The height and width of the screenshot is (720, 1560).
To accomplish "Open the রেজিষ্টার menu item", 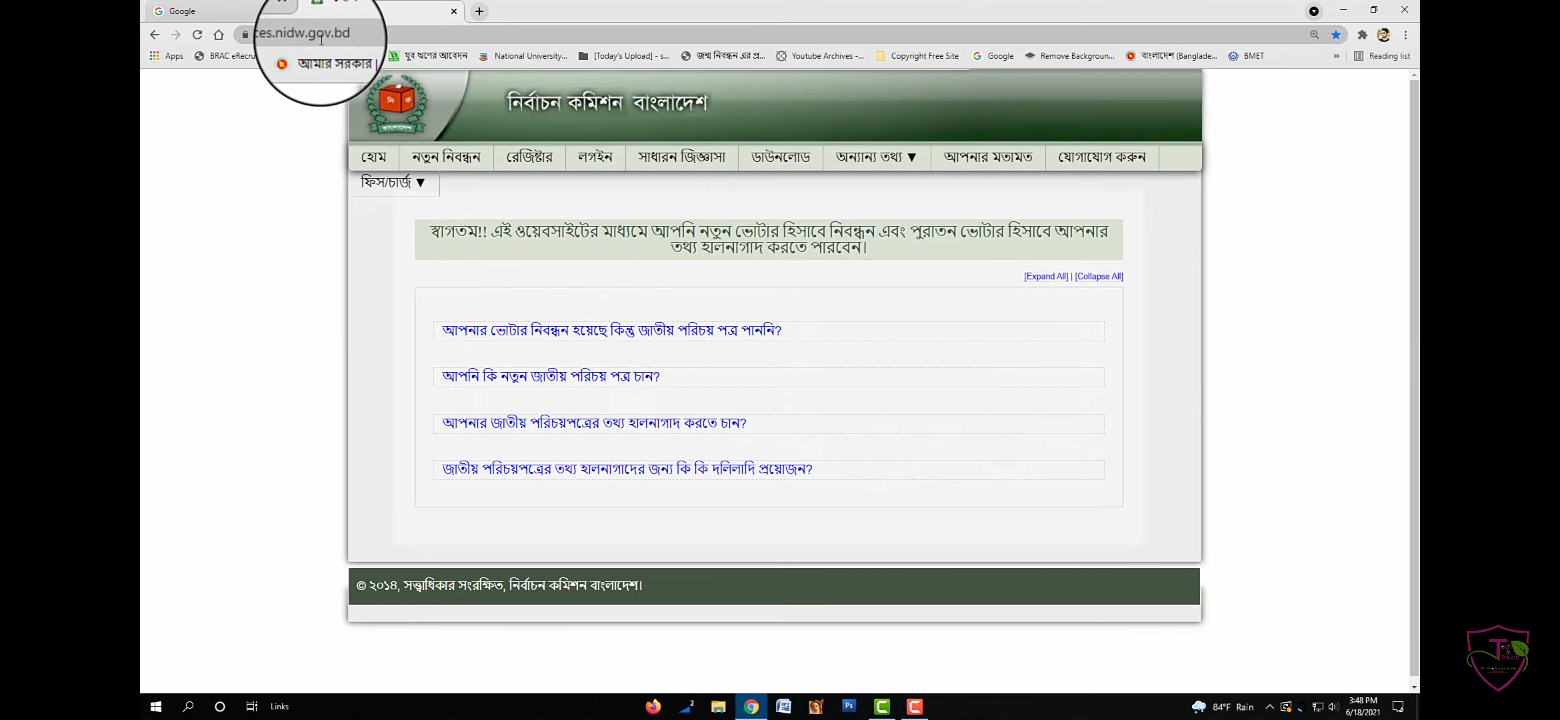I will click(x=529, y=157).
